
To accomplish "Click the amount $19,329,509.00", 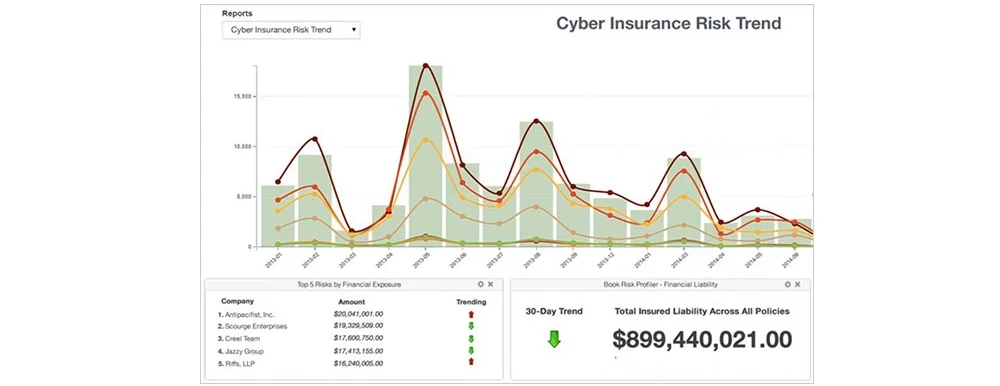I will (358, 326).
